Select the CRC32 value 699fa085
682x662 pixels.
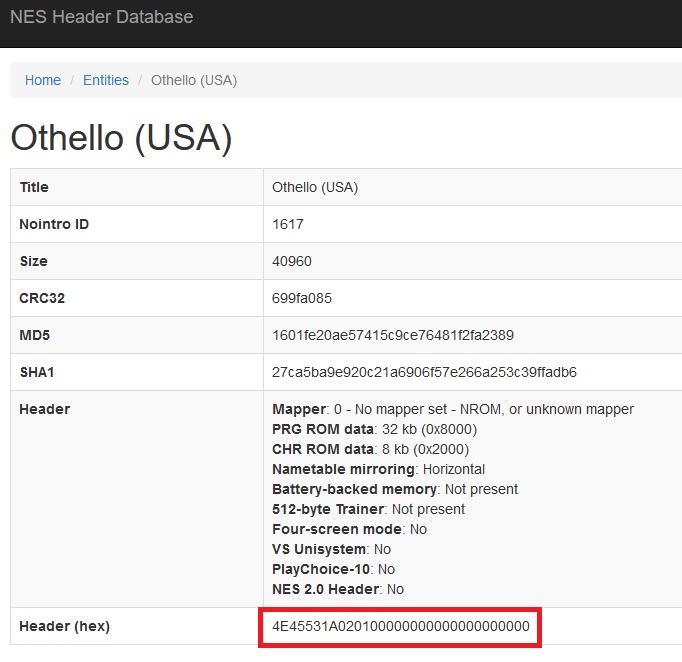tap(302, 298)
